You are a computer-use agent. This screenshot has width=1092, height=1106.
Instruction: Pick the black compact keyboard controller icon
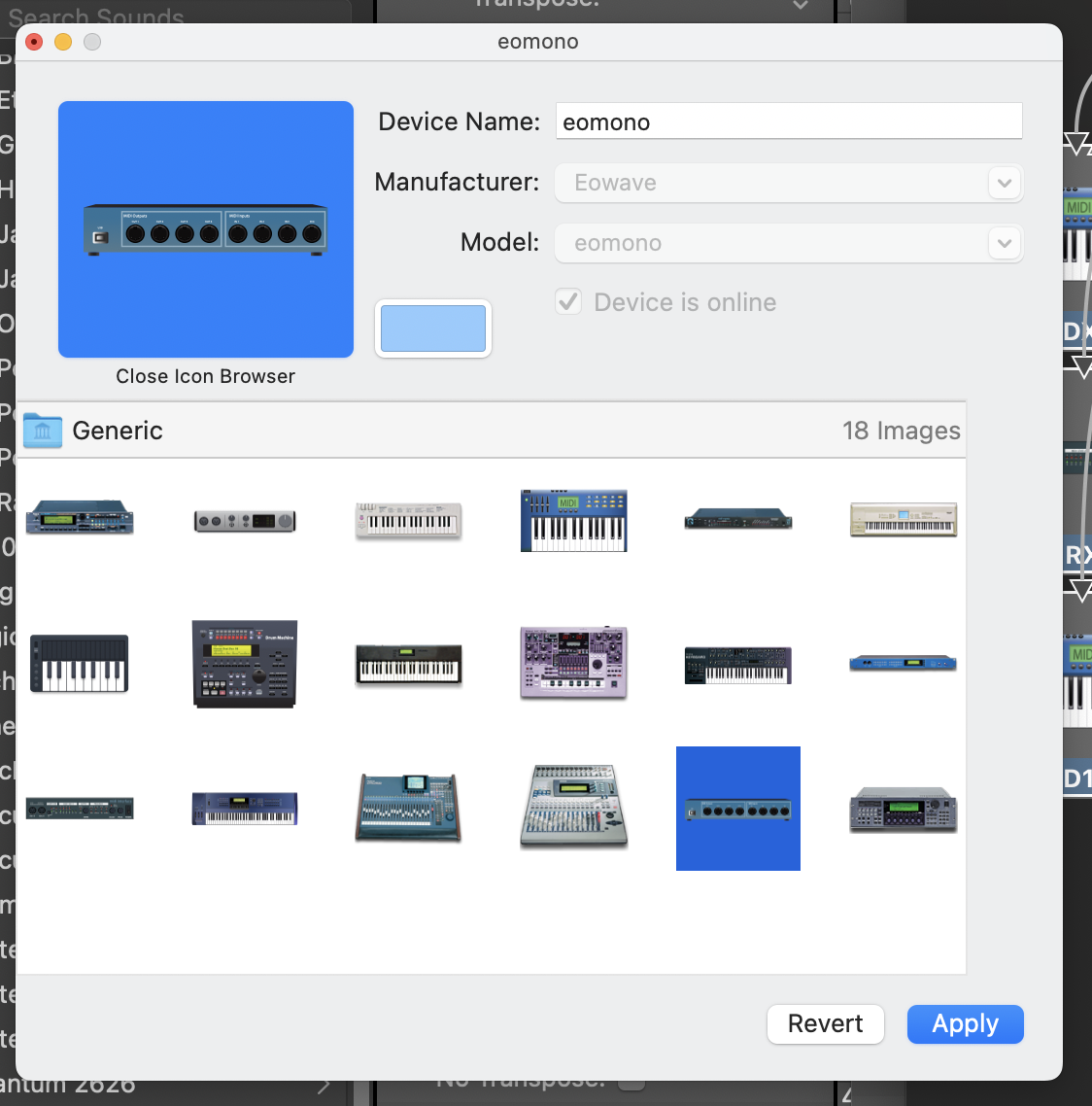(80, 664)
